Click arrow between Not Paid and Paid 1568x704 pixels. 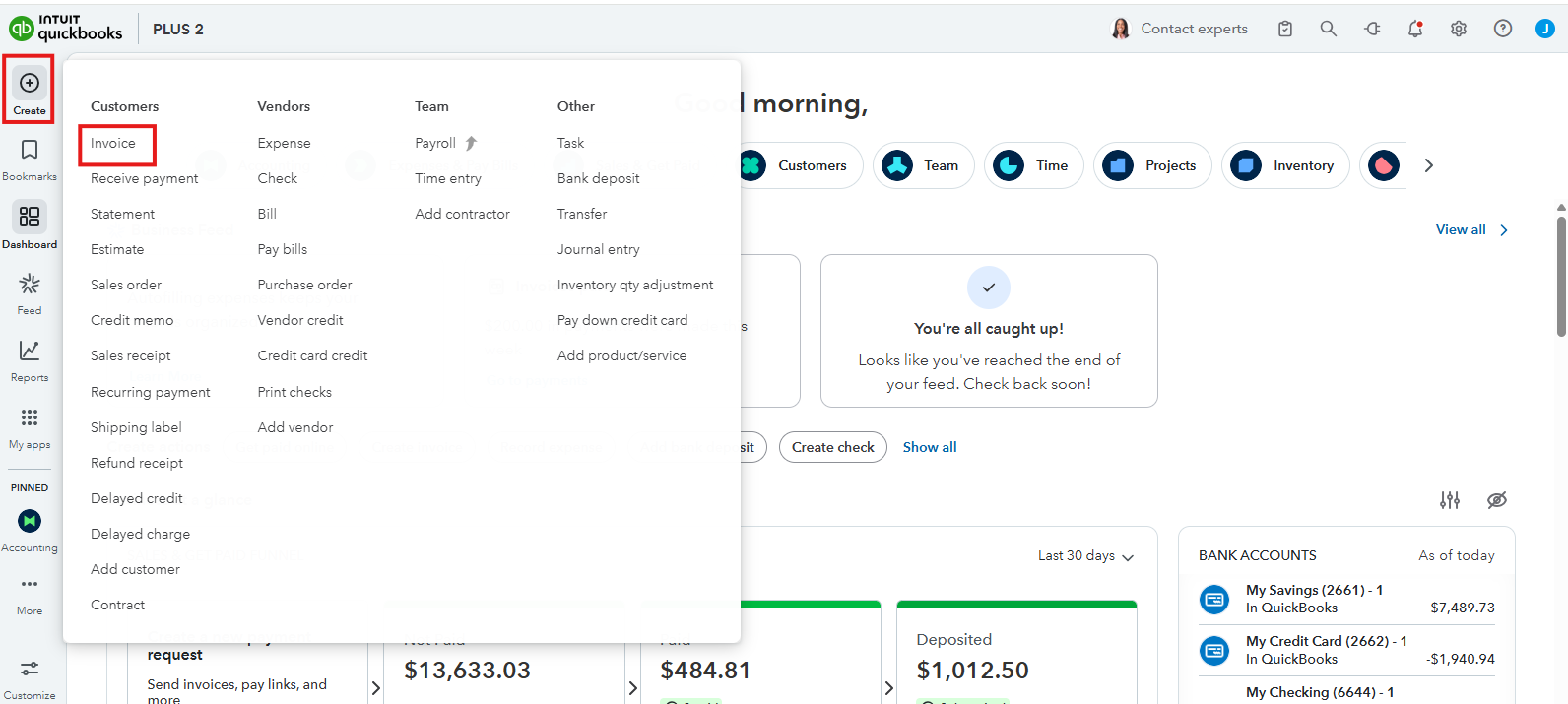[x=632, y=688]
